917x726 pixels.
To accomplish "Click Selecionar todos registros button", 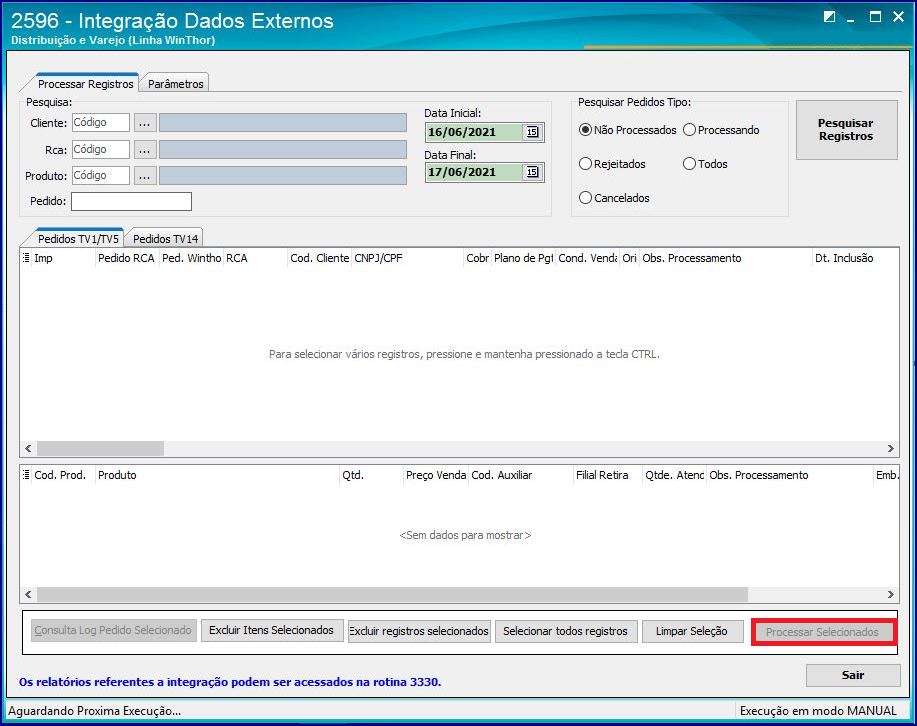I will (x=566, y=631).
